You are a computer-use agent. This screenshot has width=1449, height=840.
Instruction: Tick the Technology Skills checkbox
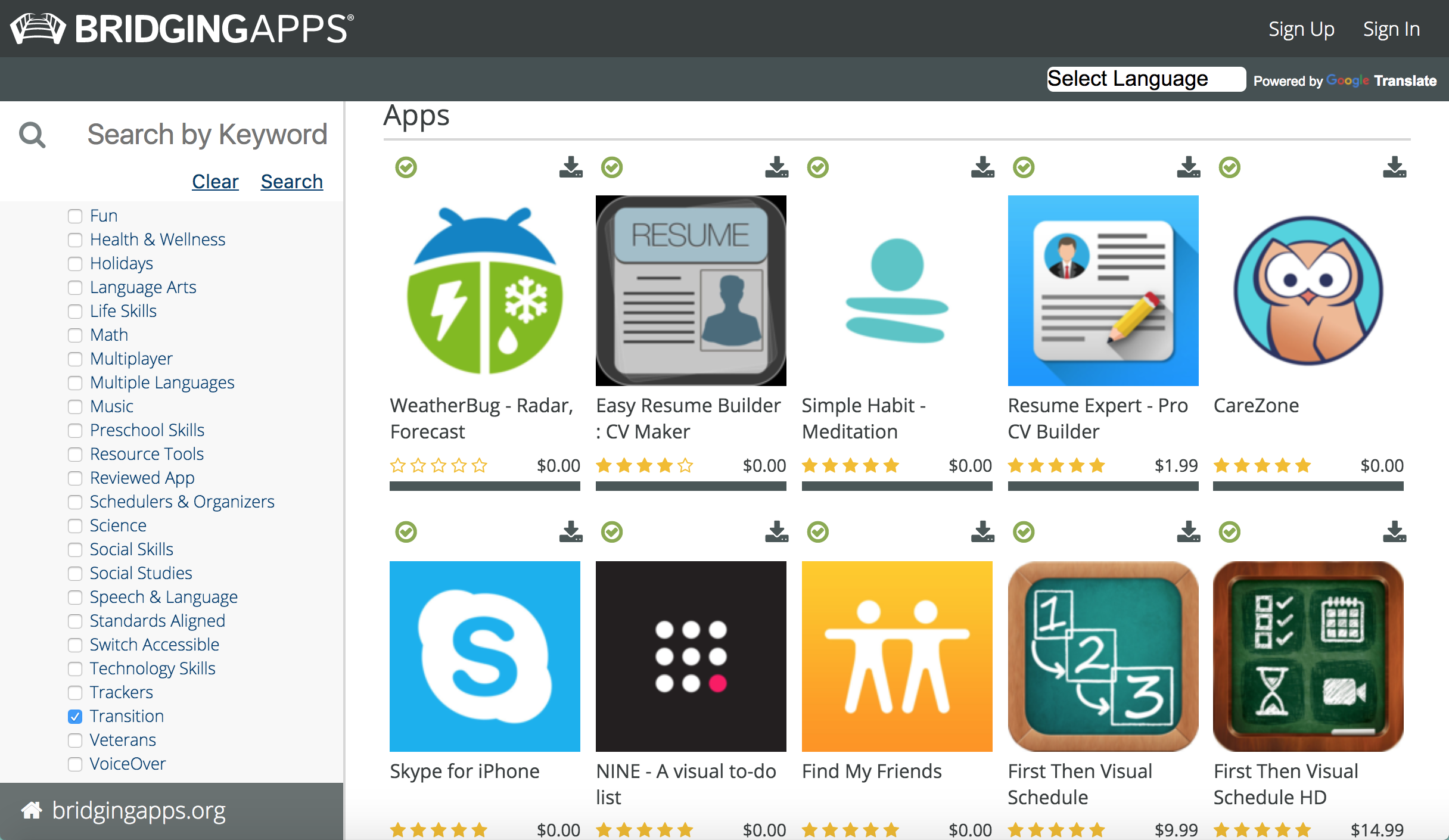[x=75, y=669]
